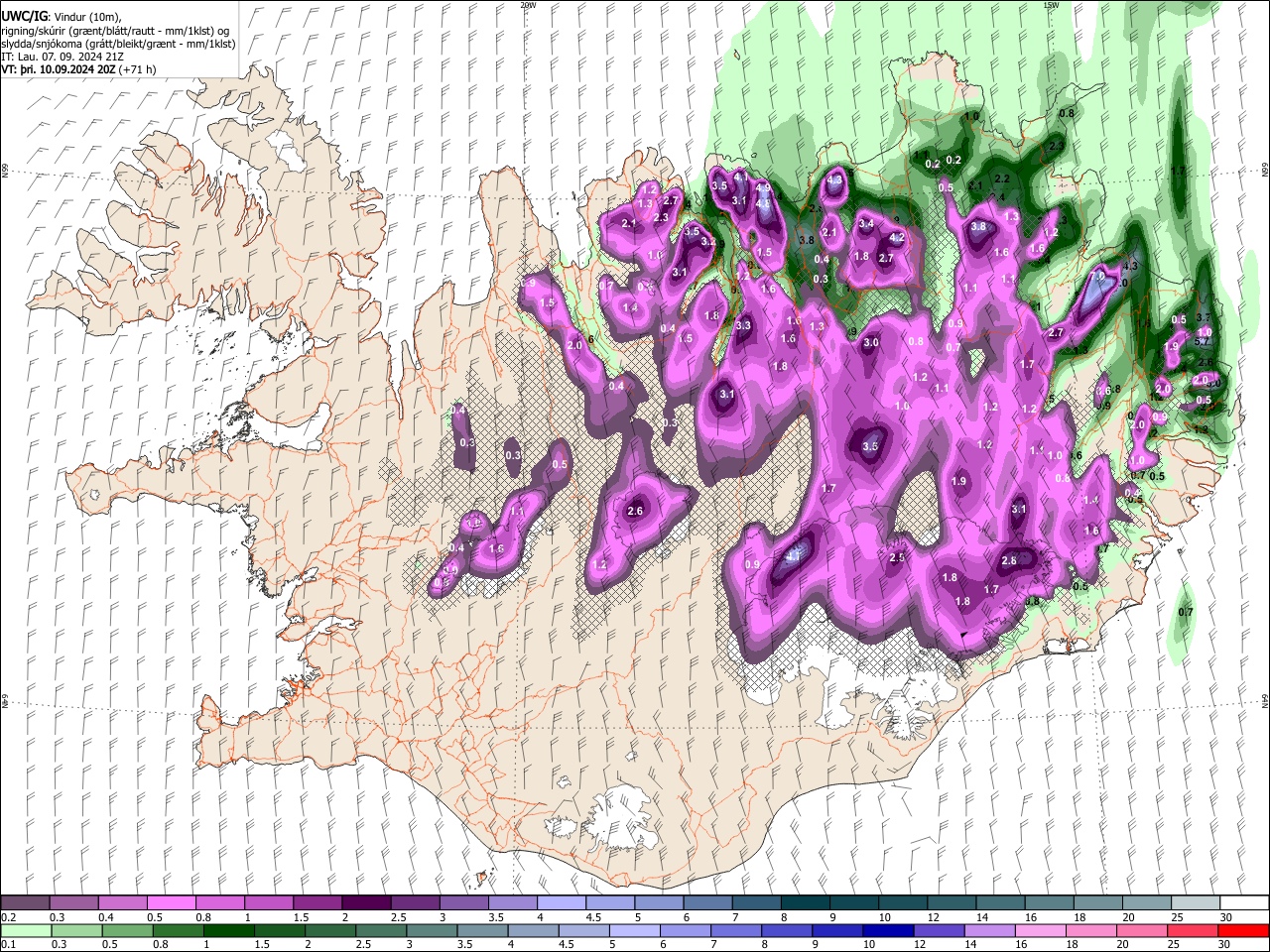Click the 20W longitude label
Image resolution: width=1270 pixels, height=952 pixels.
pos(529,5)
